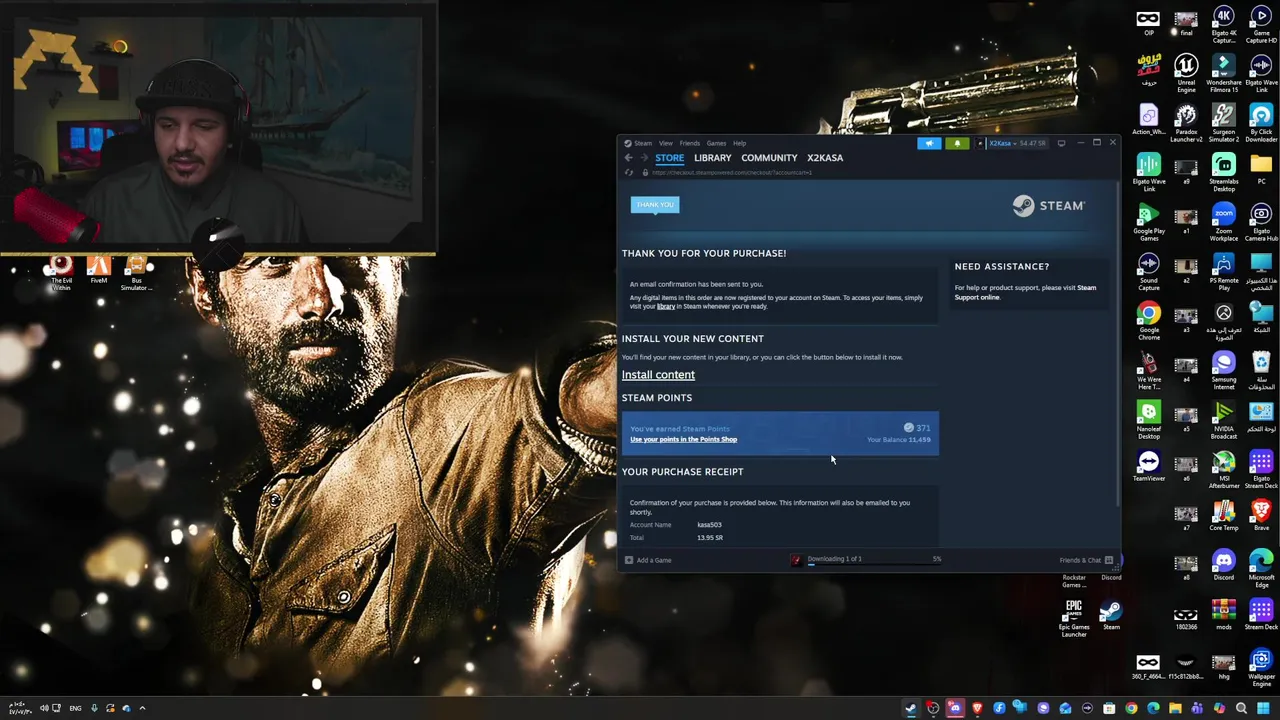Click the Install content link

pos(658,375)
